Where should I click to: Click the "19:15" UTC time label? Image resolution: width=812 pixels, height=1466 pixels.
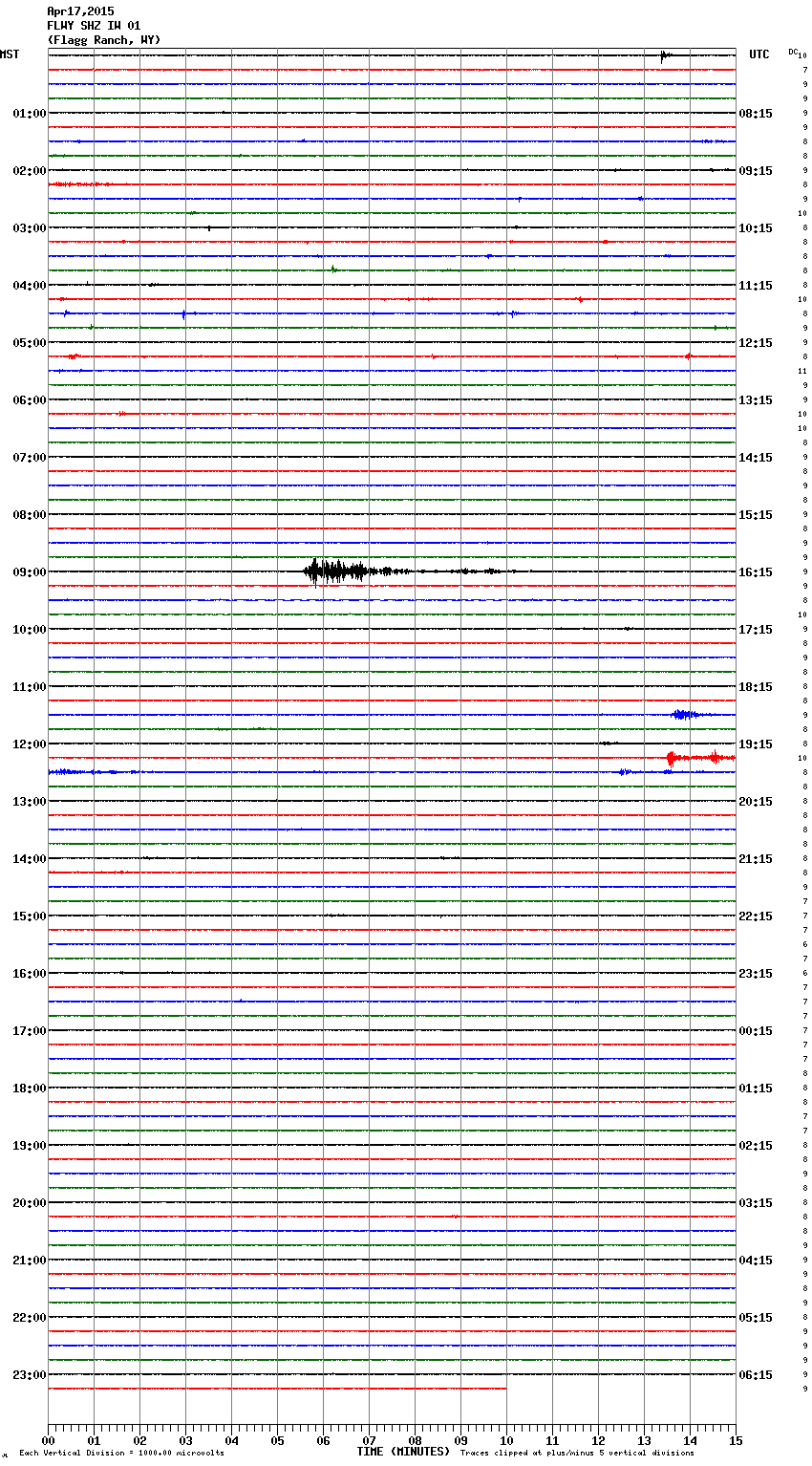point(756,744)
